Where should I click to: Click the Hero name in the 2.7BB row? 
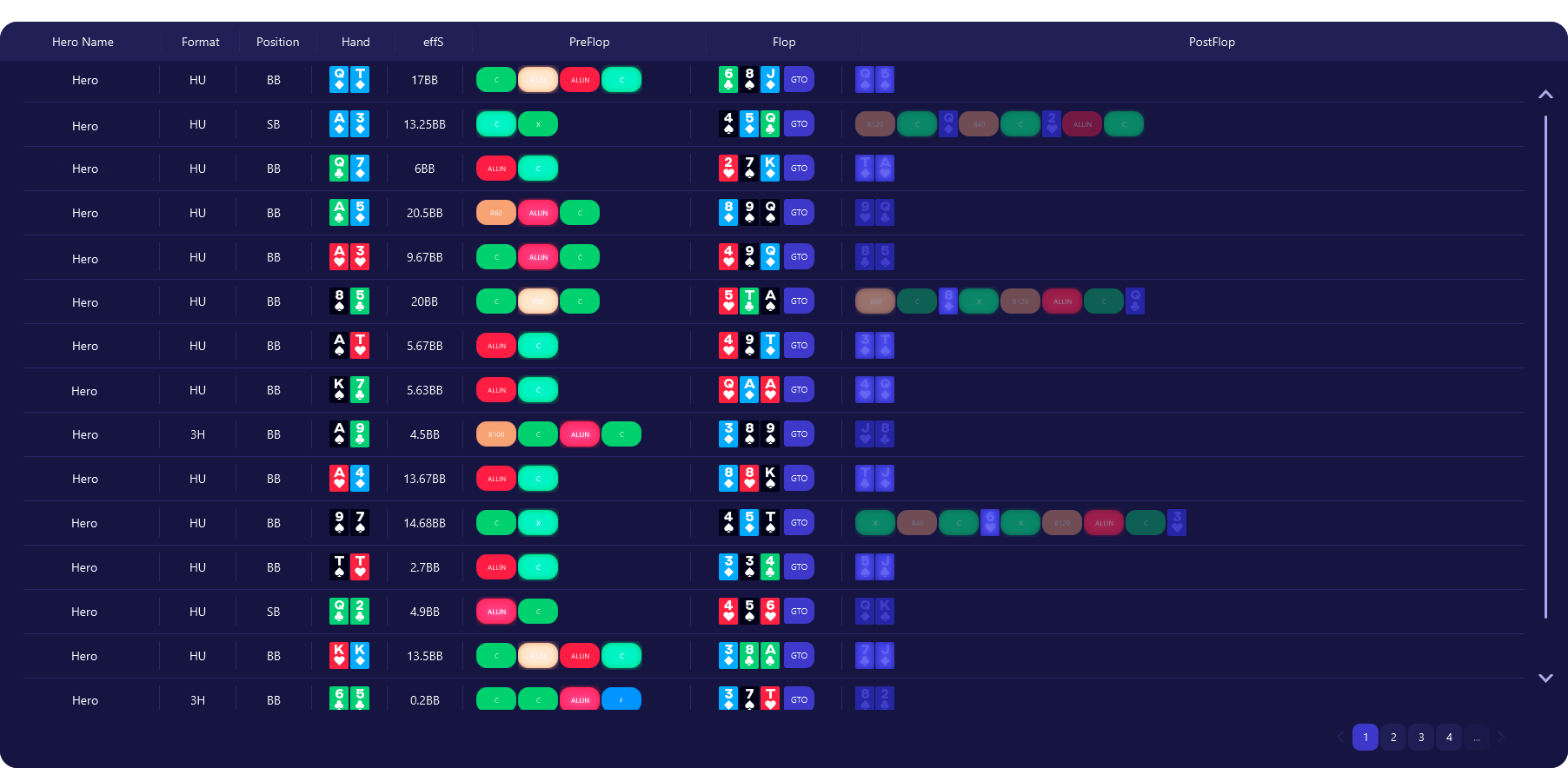click(84, 567)
